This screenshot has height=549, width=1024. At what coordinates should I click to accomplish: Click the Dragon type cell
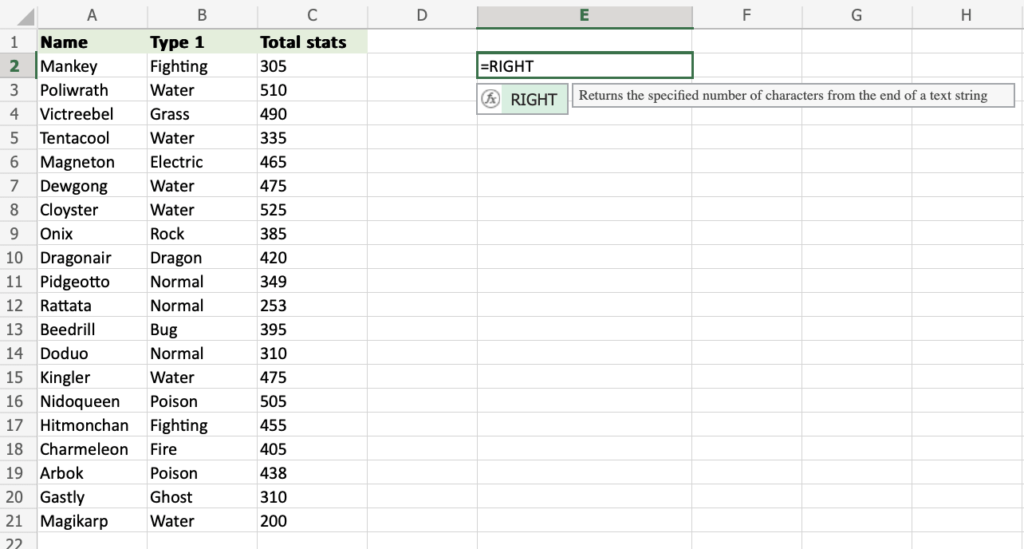pyautogui.click(x=202, y=258)
